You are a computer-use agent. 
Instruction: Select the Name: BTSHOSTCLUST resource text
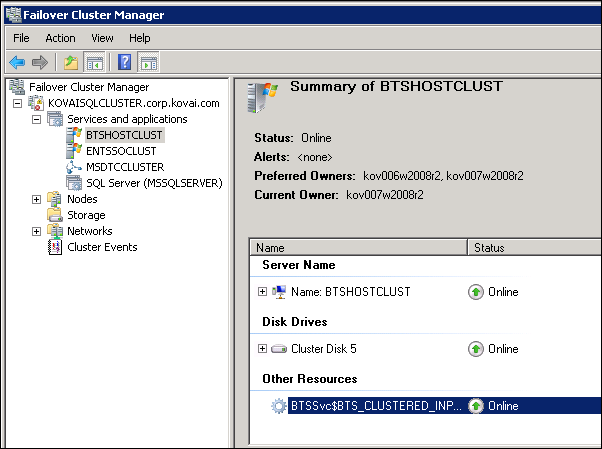coord(351,292)
